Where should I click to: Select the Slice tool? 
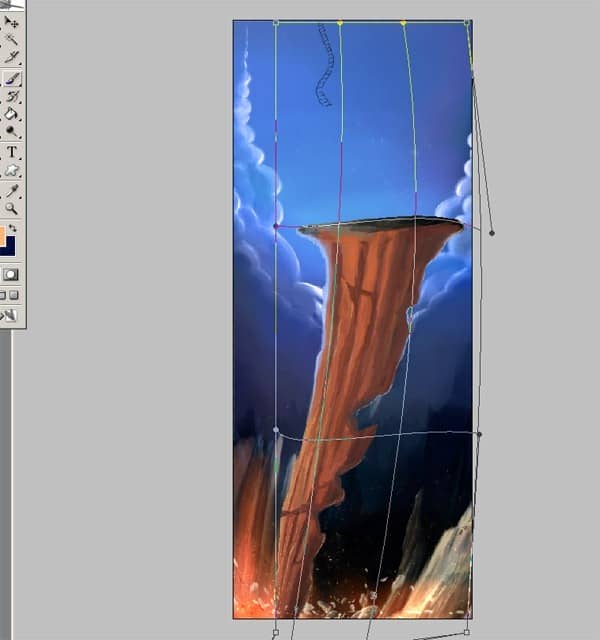[11, 56]
